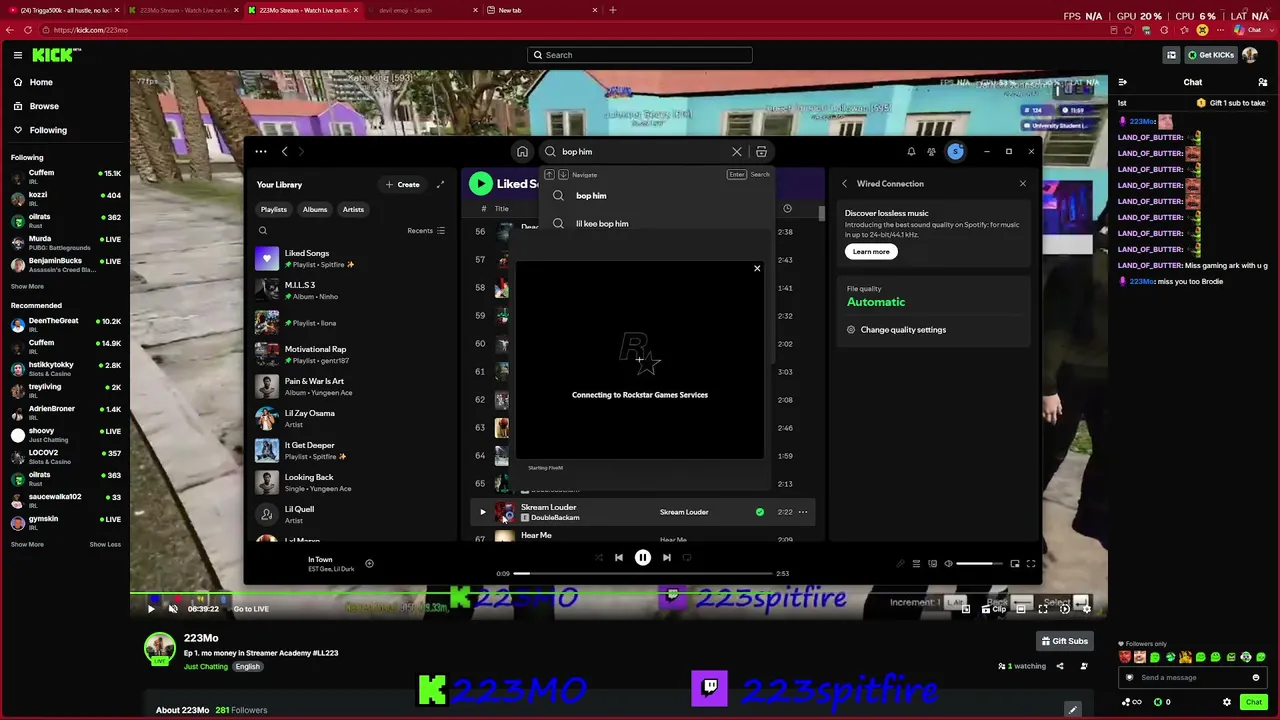Click Learn more about lossless music
1280x720 pixels.
click(x=871, y=252)
